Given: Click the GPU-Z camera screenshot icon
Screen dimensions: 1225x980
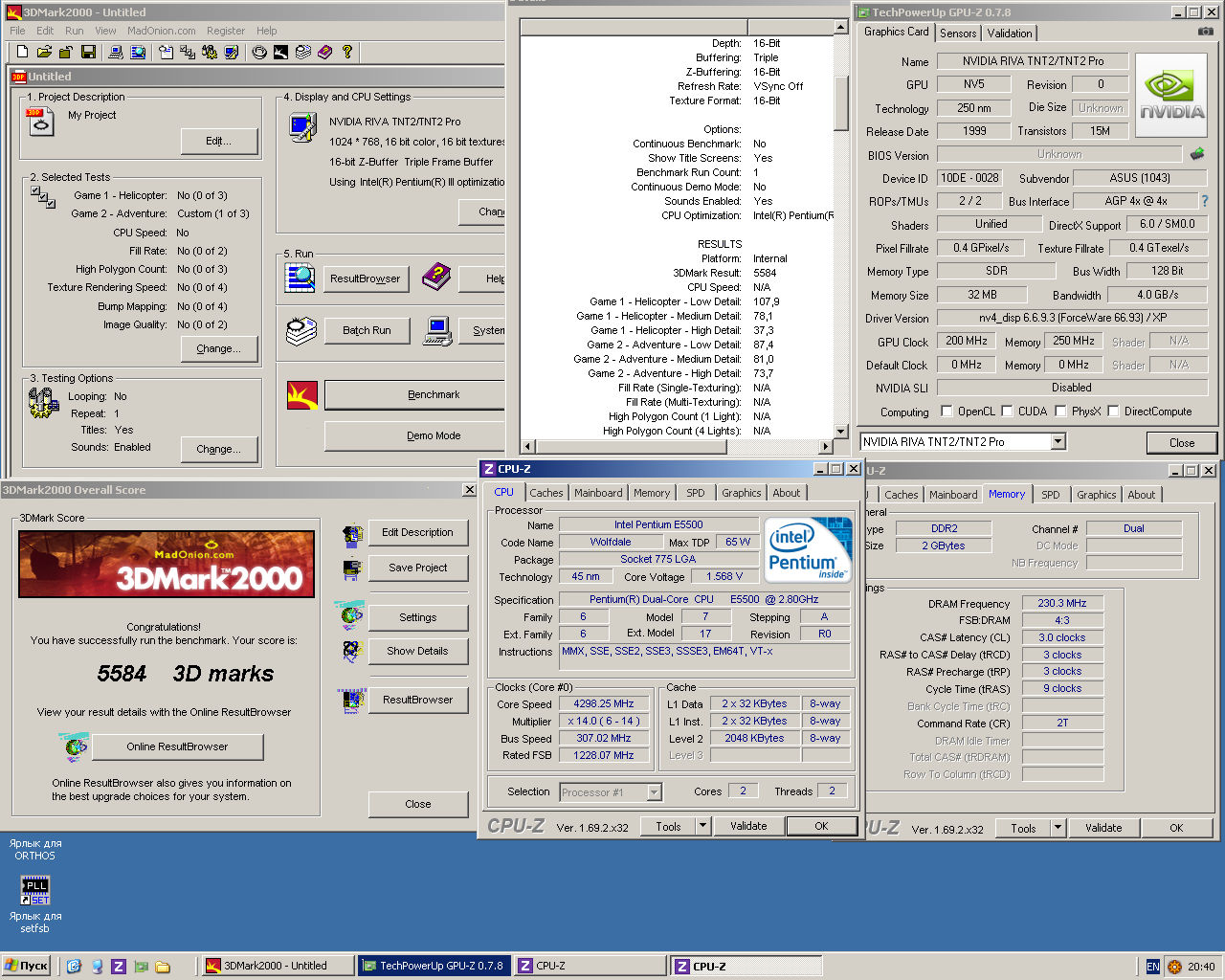Looking at the screenshot, I should click(1205, 32).
